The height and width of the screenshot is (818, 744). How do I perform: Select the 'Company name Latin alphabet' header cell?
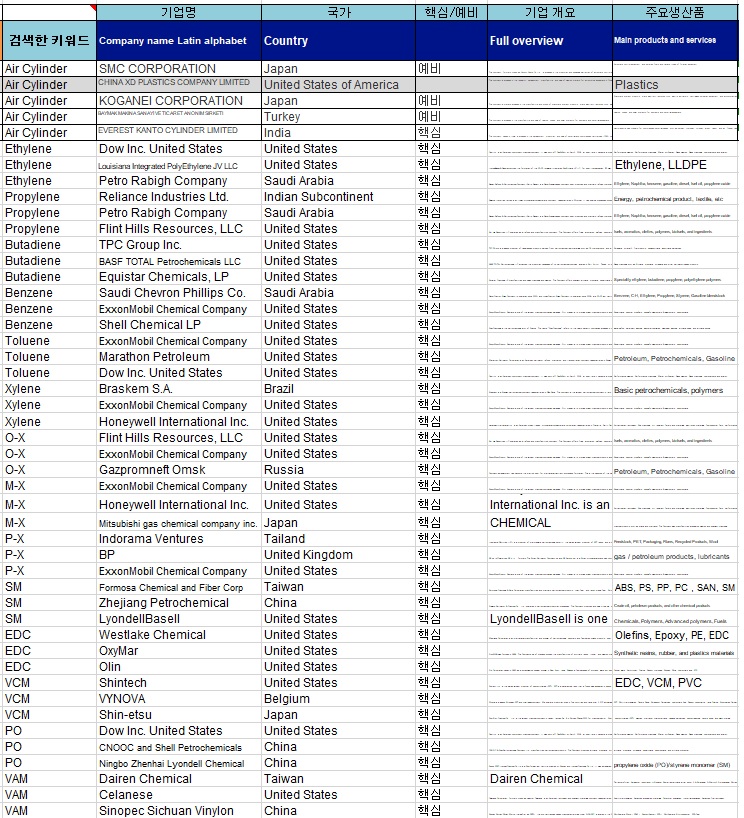pyautogui.click(x=179, y=41)
